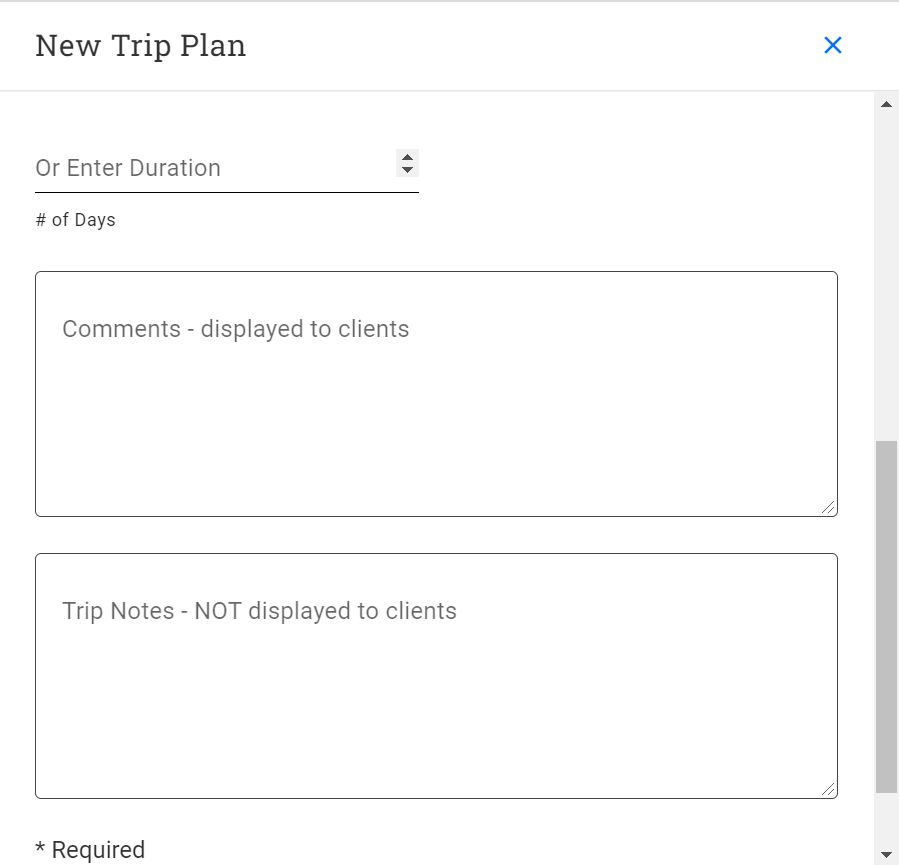Click the "Comments - displayed to clients" placeholder text

236,329
